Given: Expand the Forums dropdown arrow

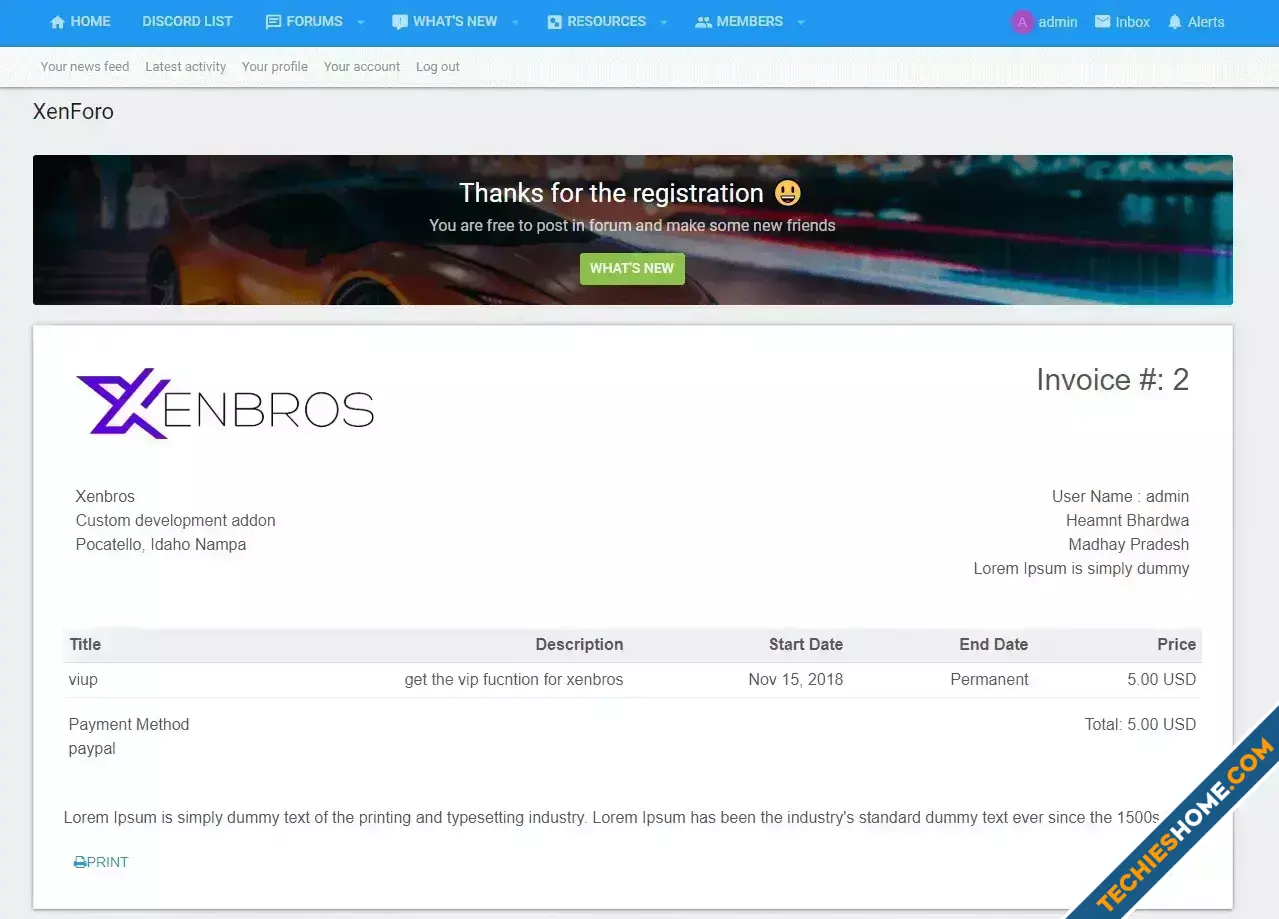Looking at the screenshot, I should 361,22.
